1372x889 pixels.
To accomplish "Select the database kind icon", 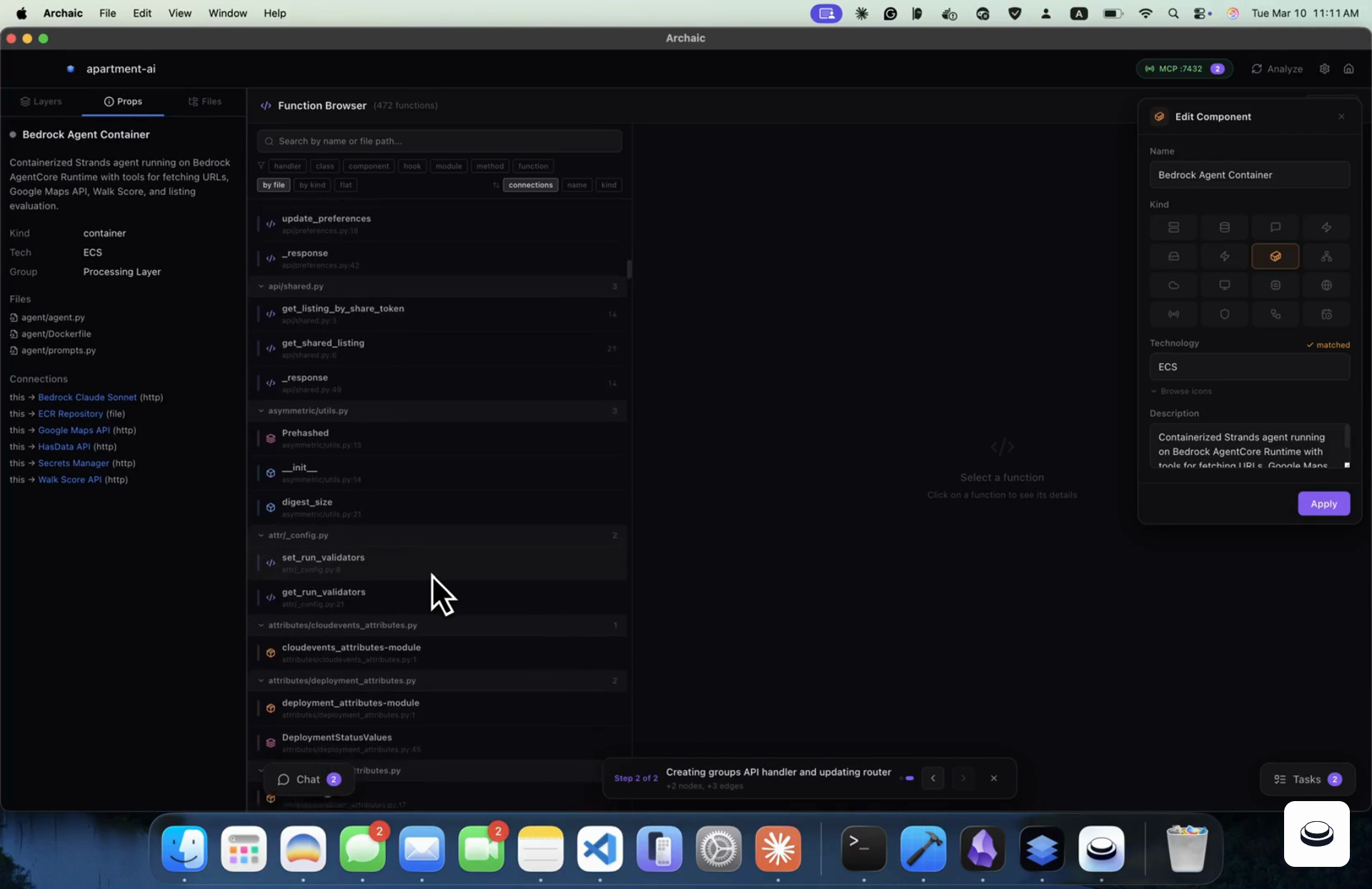I will tap(1224, 227).
